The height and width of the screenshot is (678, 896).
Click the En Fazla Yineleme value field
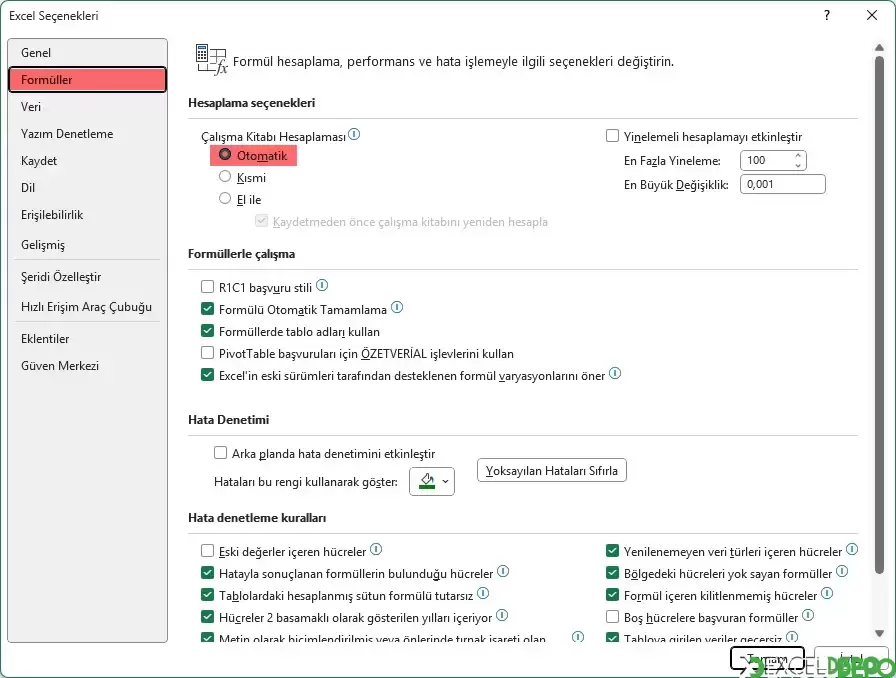coord(766,161)
